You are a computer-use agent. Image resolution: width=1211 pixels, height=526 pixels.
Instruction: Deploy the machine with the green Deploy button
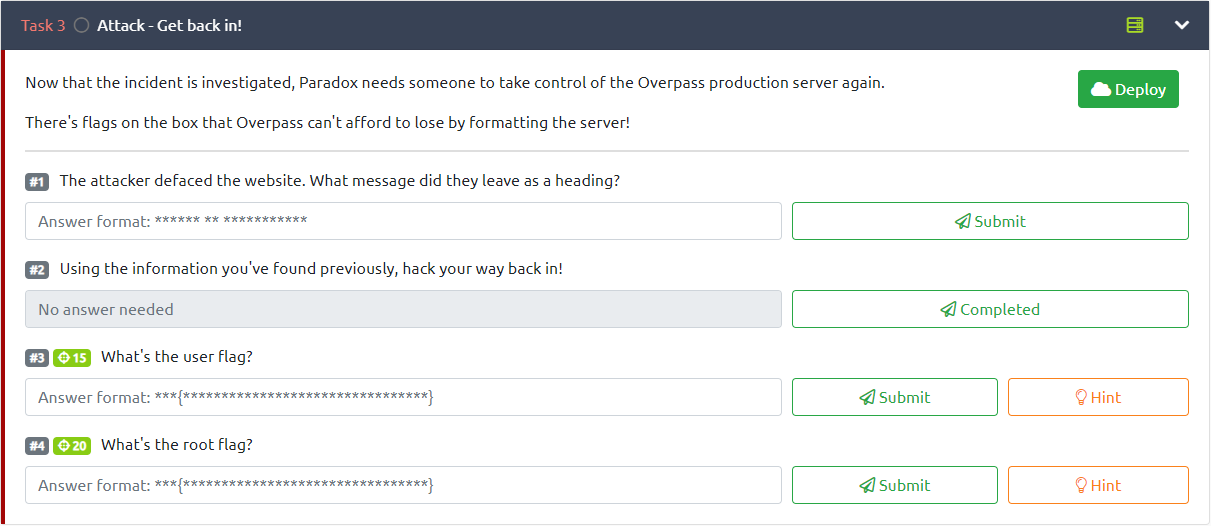tap(1128, 89)
